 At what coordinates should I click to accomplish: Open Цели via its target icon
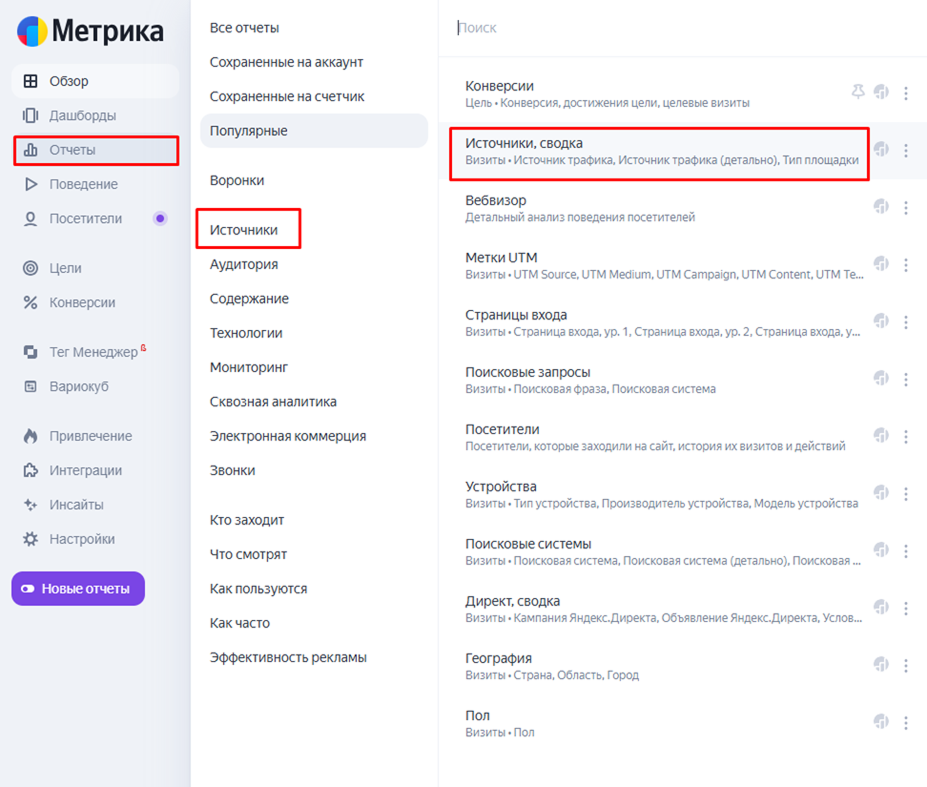tap(31, 268)
